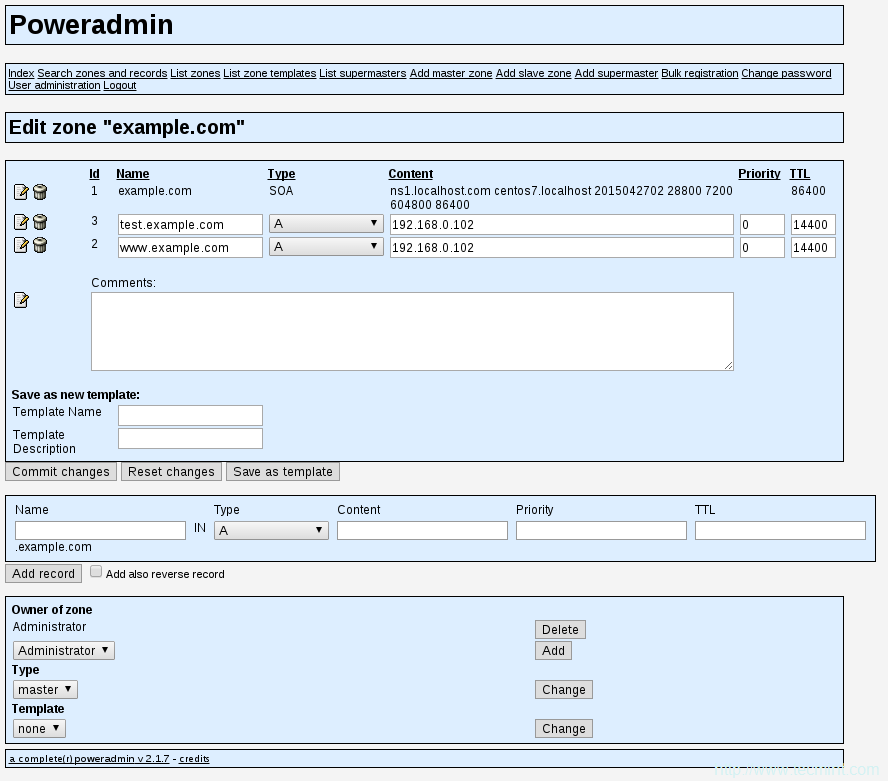The image size is (888, 781).
Task: Open the credits link at the bottom
Action: (195, 758)
